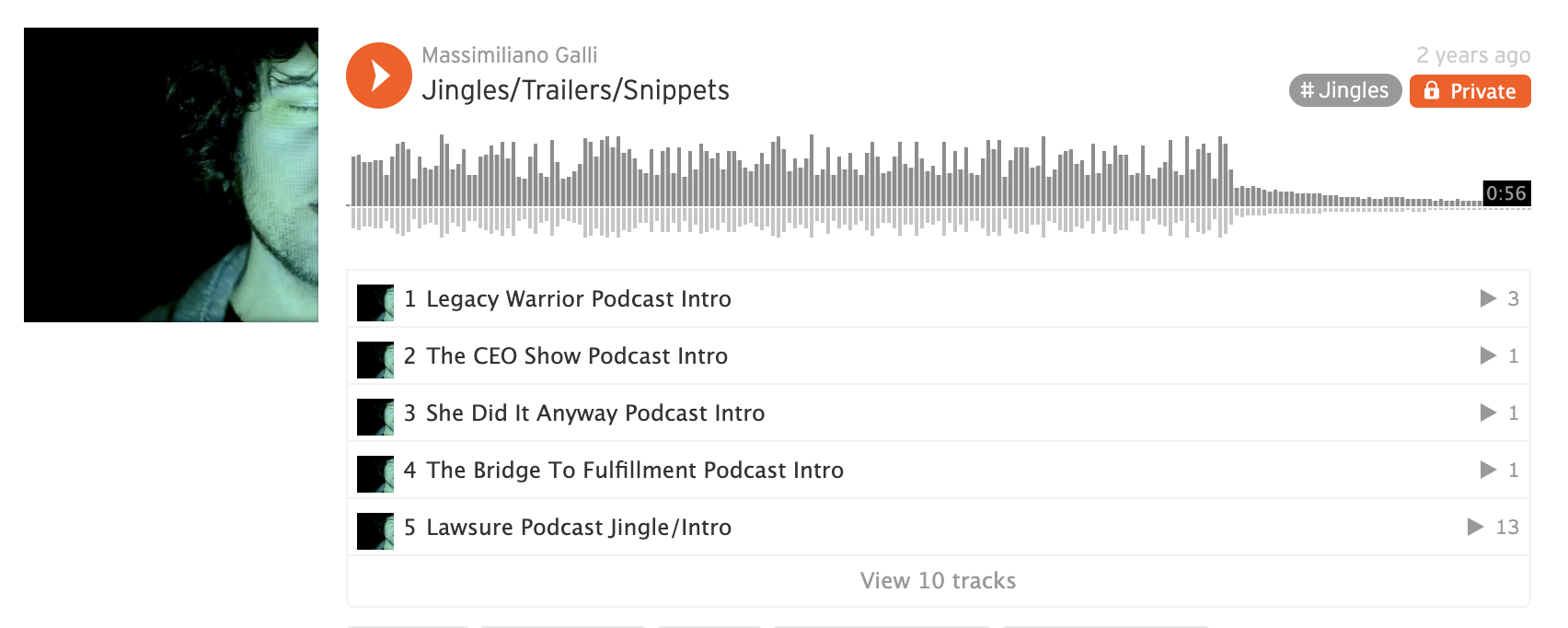
Task: Select track 4 The Bridge To Fulfillment
Action: tap(938, 470)
